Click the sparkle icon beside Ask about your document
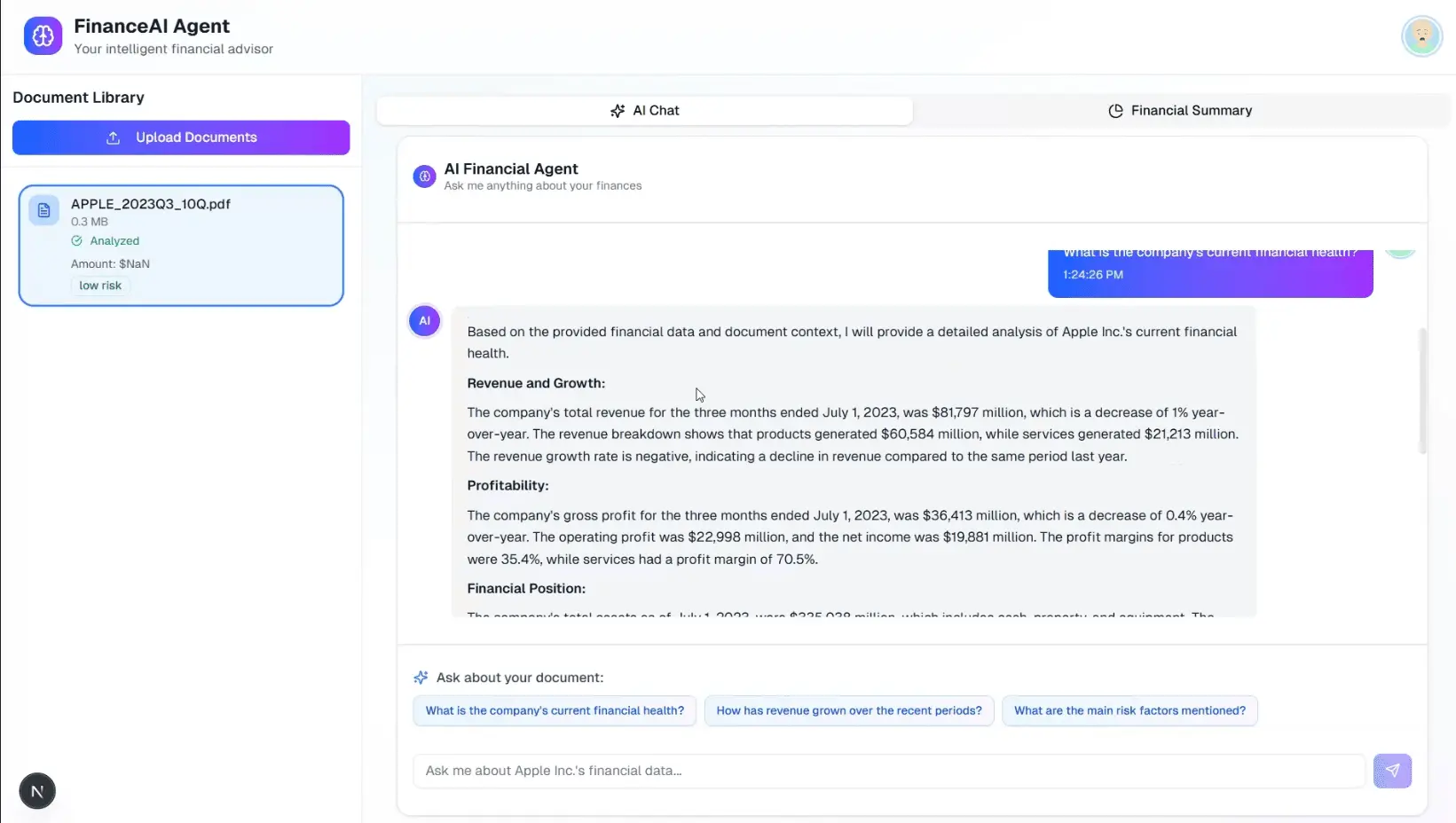Screen dimensions: 1456x823 coord(421,678)
